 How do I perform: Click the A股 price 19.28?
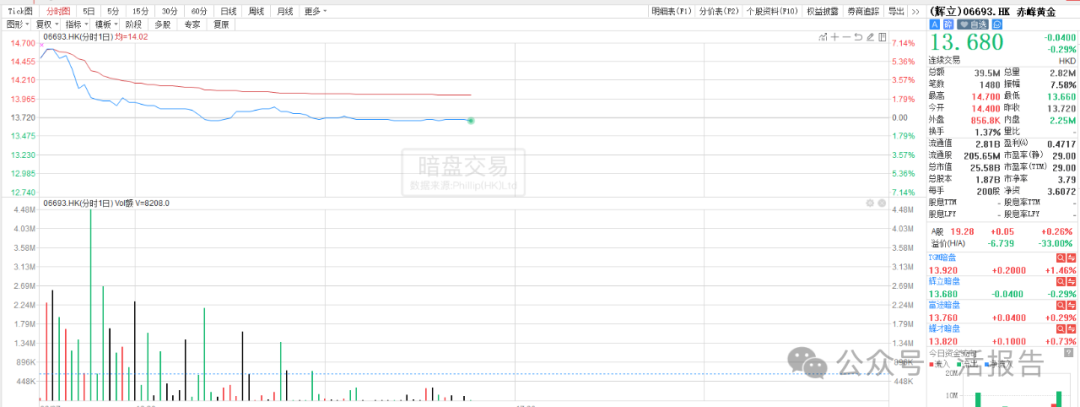(962, 233)
